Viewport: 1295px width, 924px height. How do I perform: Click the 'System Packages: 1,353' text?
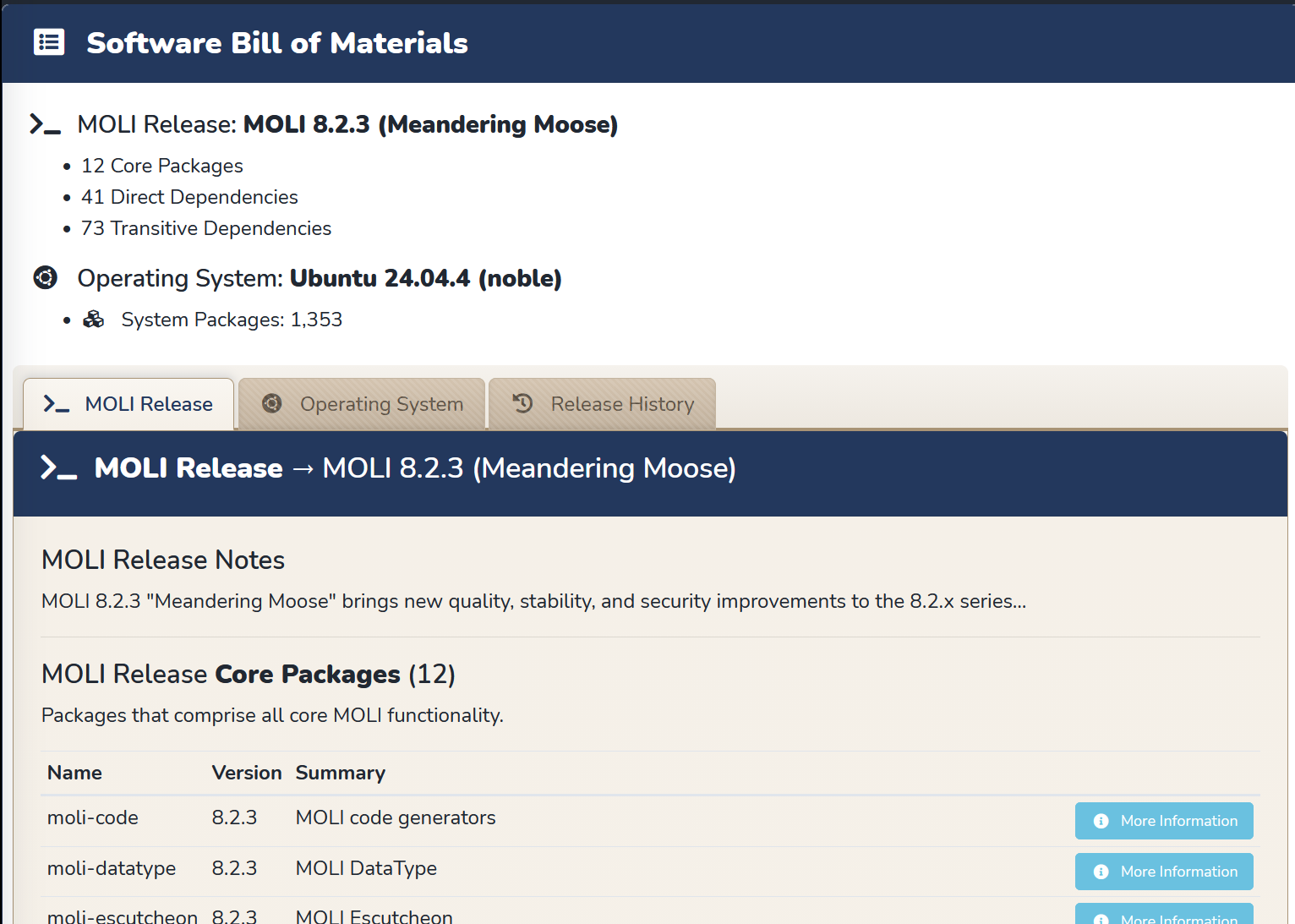[x=232, y=320]
